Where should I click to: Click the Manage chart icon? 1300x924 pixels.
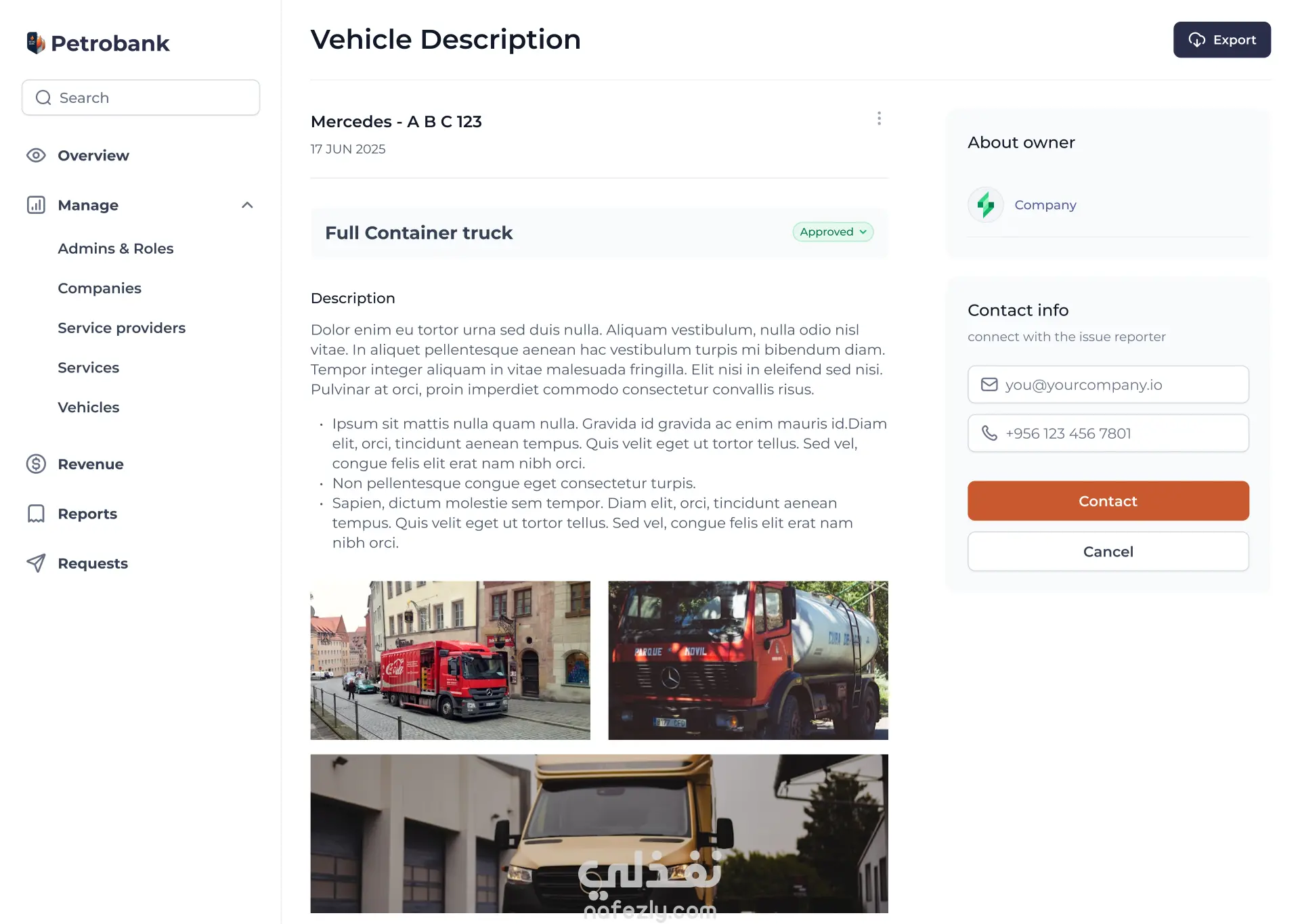click(x=36, y=204)
